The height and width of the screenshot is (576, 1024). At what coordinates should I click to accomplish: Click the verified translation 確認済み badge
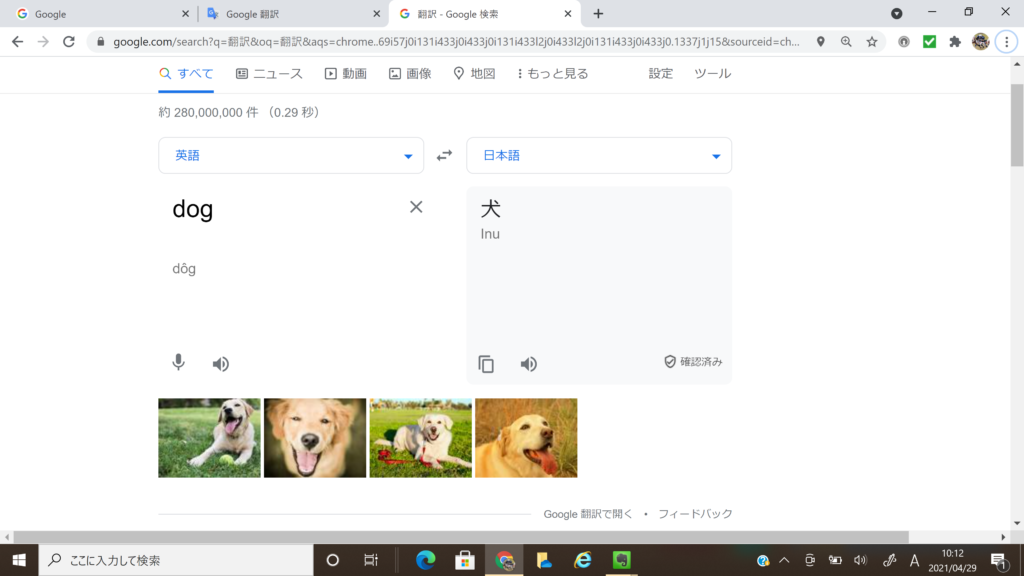click(x=693, y=362)
